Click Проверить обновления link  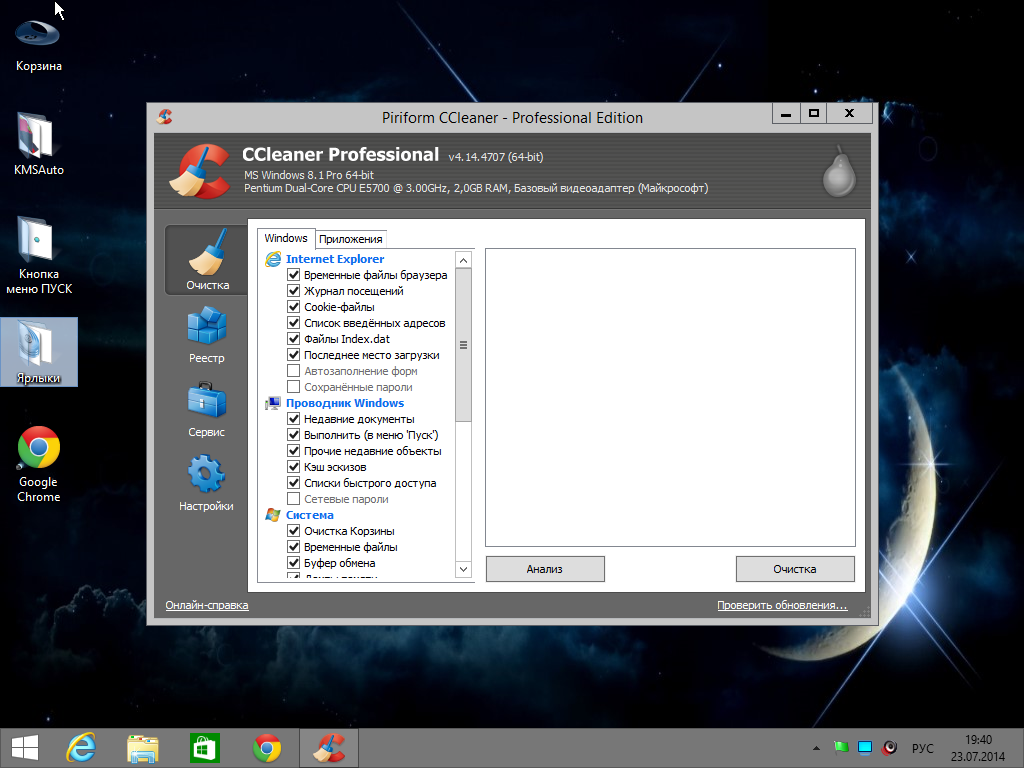pyautogui.click(x=782, y=605)
